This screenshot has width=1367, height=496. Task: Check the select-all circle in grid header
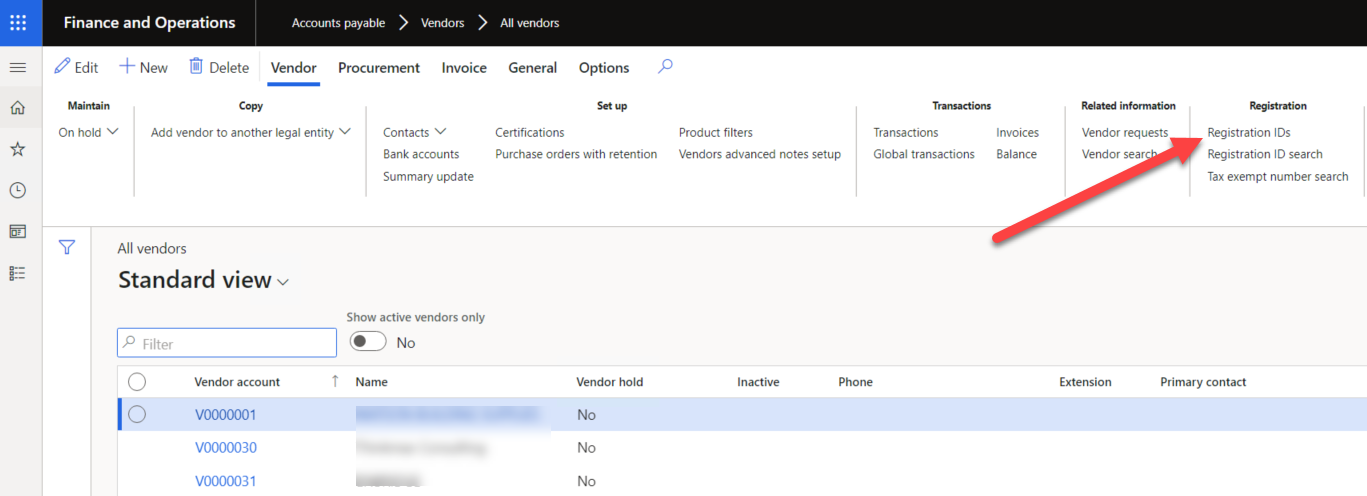tap(137, 381)
